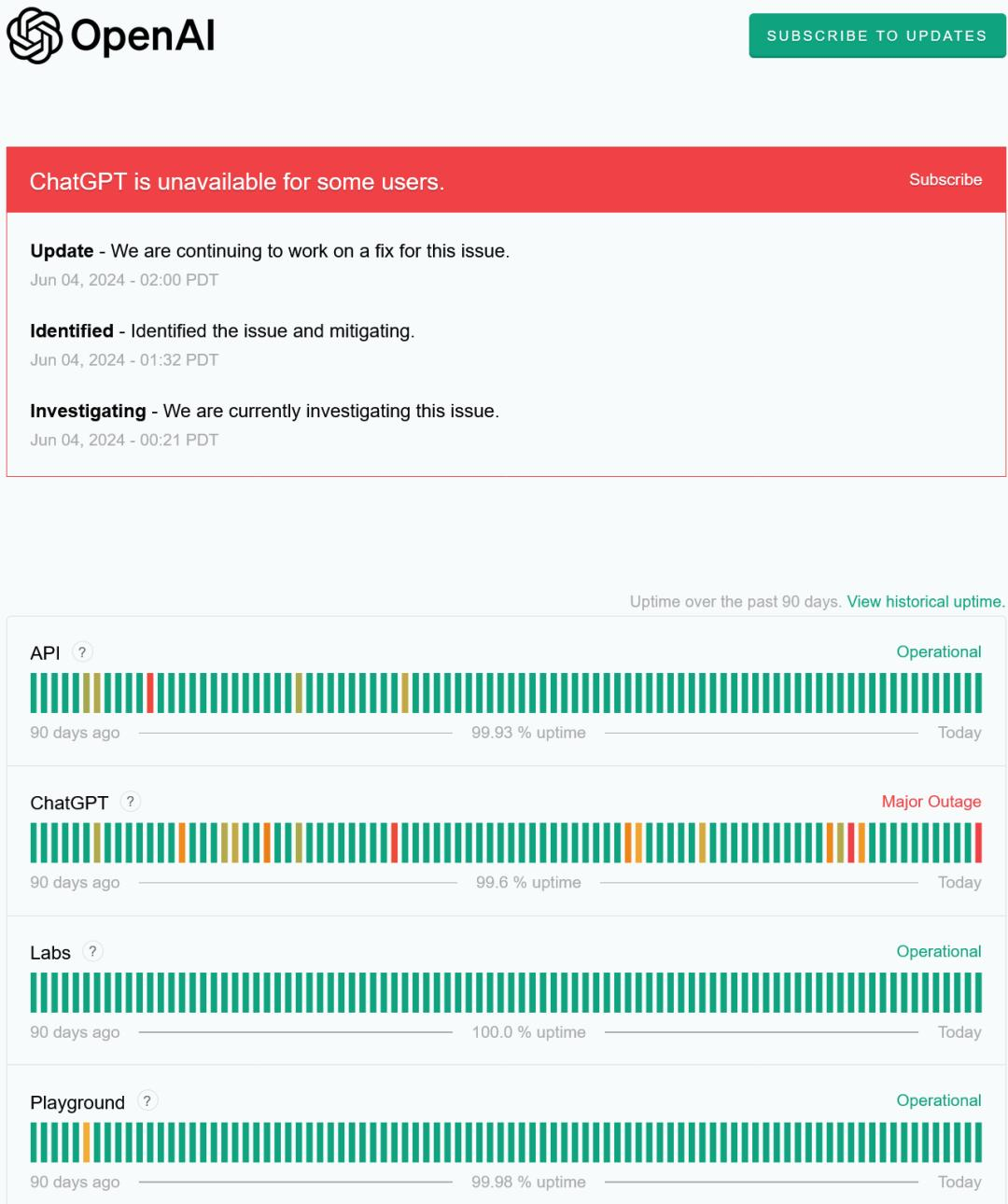The image size is (1008, 1204).
Task: Click the OpenAI logo icon
Action: coord(35,35)
